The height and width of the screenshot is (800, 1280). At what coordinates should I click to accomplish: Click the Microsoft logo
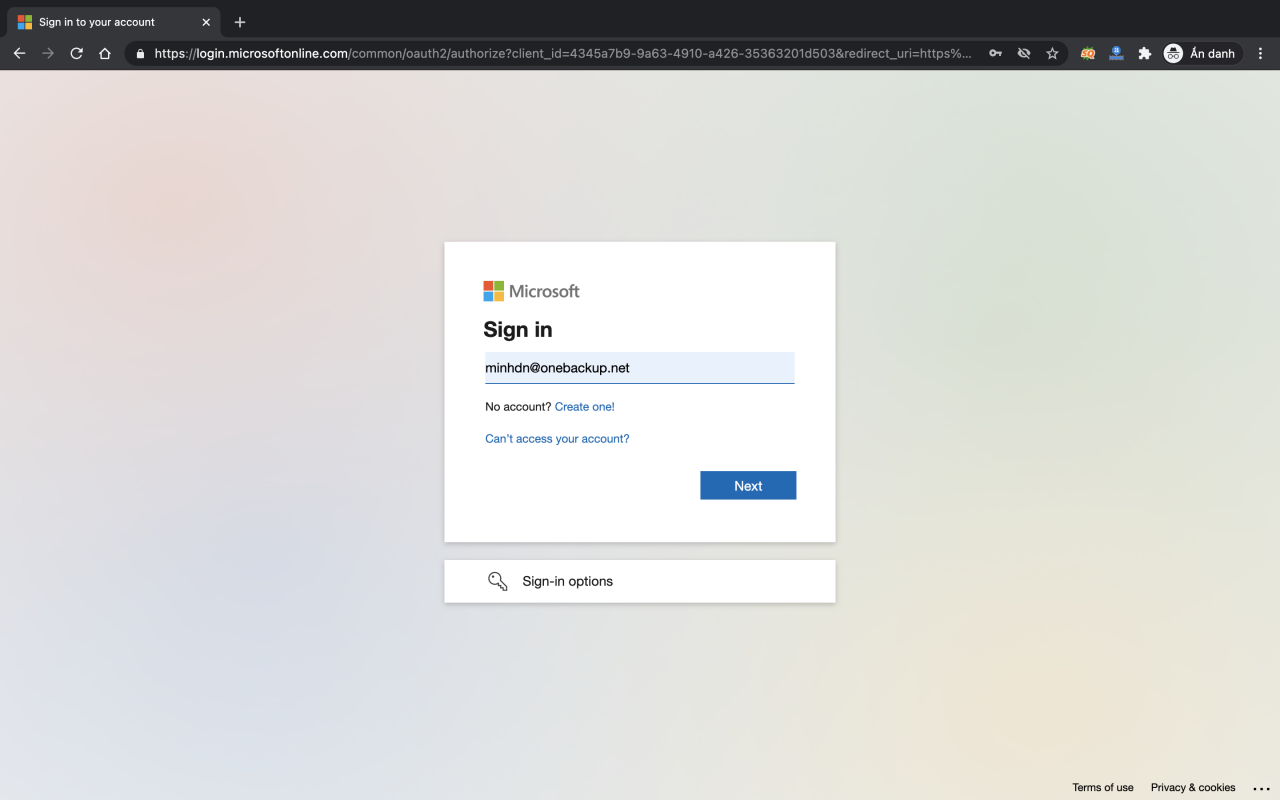coord(532,291)
